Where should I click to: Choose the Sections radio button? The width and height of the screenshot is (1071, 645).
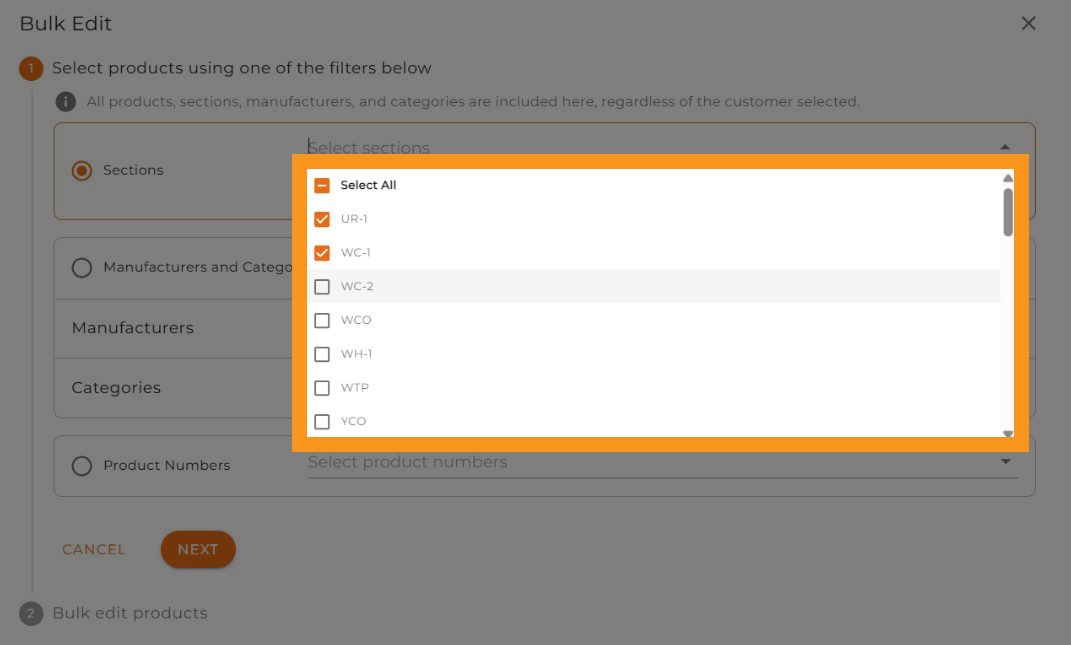coord(82,170)
